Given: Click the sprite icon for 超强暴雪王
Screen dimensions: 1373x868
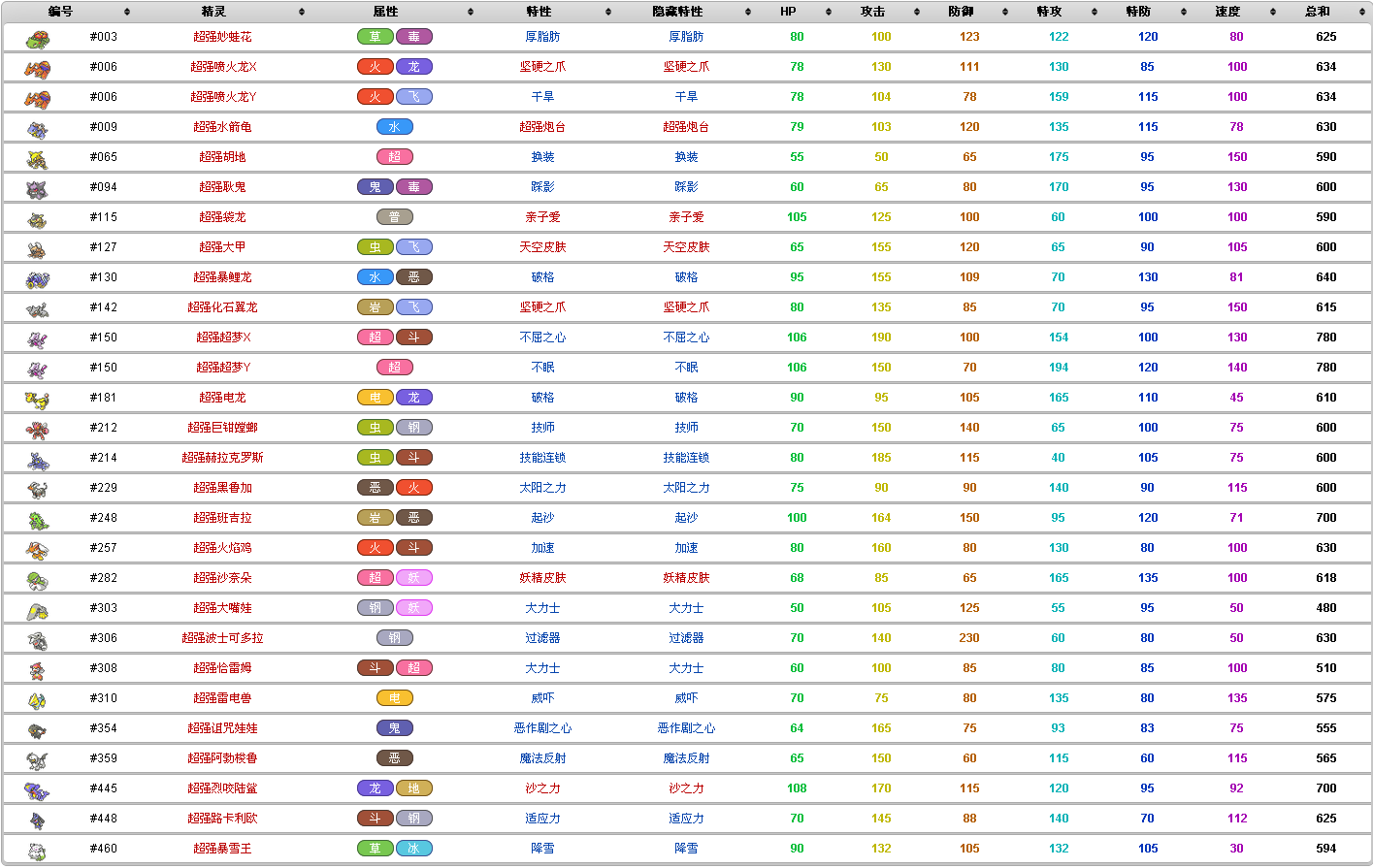Looking at the screenshot, I should [x=37, y=851].
